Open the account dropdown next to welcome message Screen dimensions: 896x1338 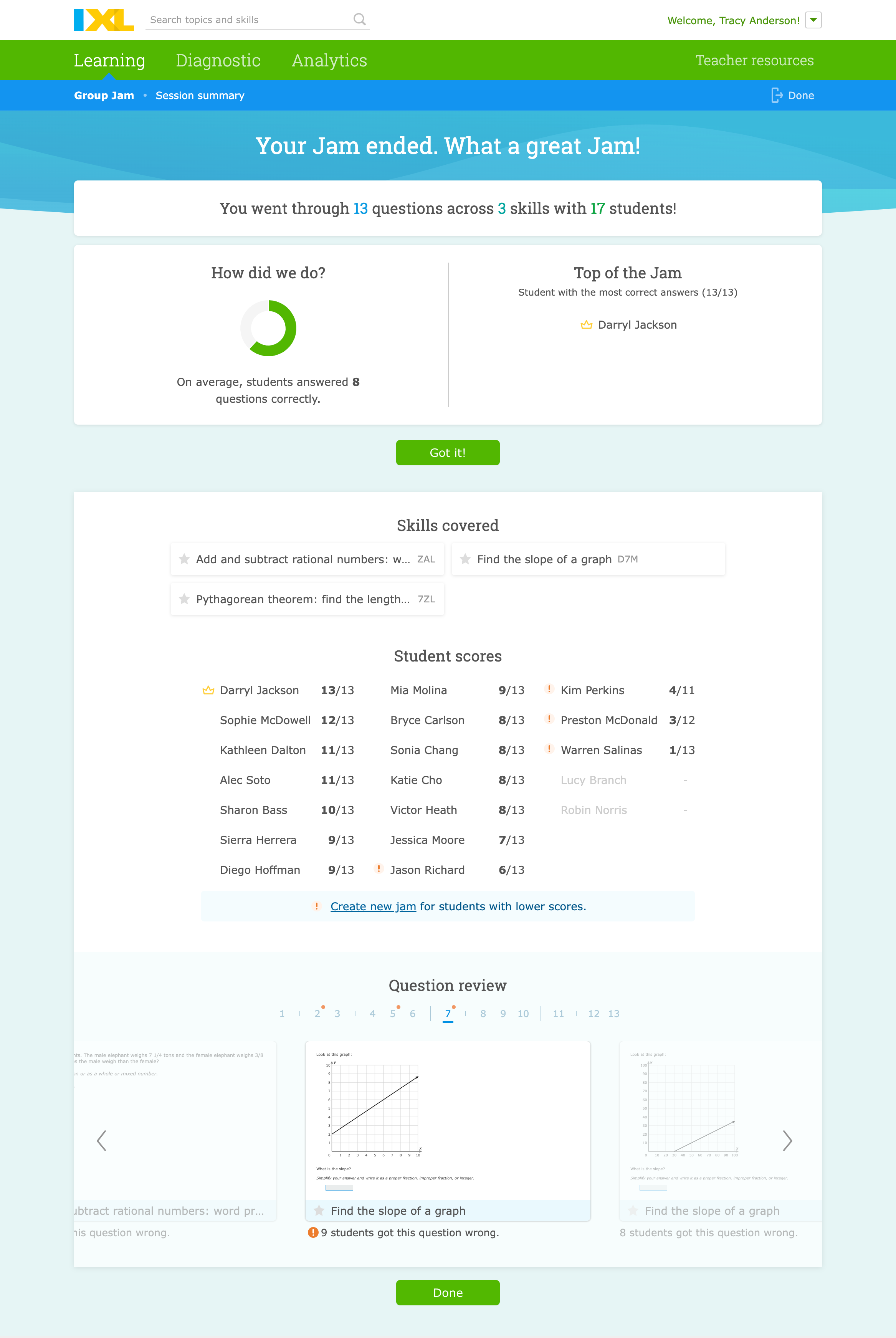pyautogui.click(x=813, y=20)
